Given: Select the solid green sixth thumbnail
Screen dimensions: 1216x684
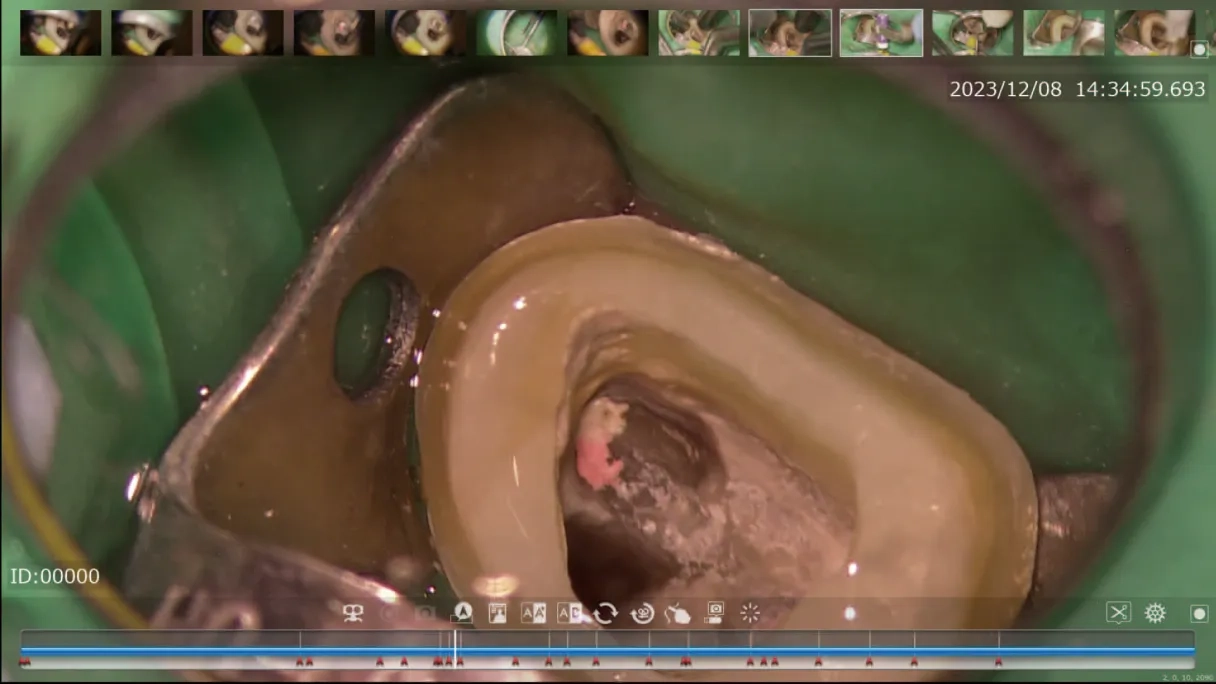Looking at the screenshot, I should tap(516, 32).
